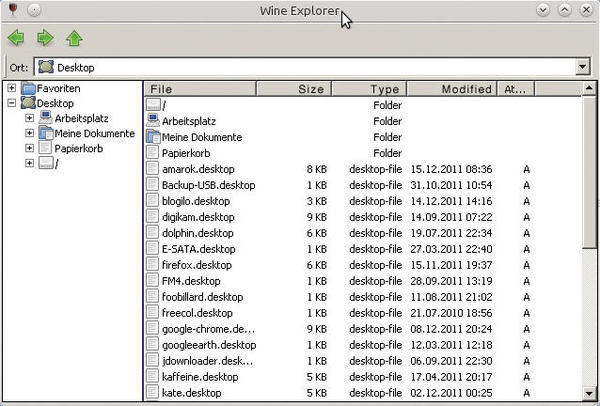Go up one folder level
Viewport: 600px width, 406px height.
74,38
